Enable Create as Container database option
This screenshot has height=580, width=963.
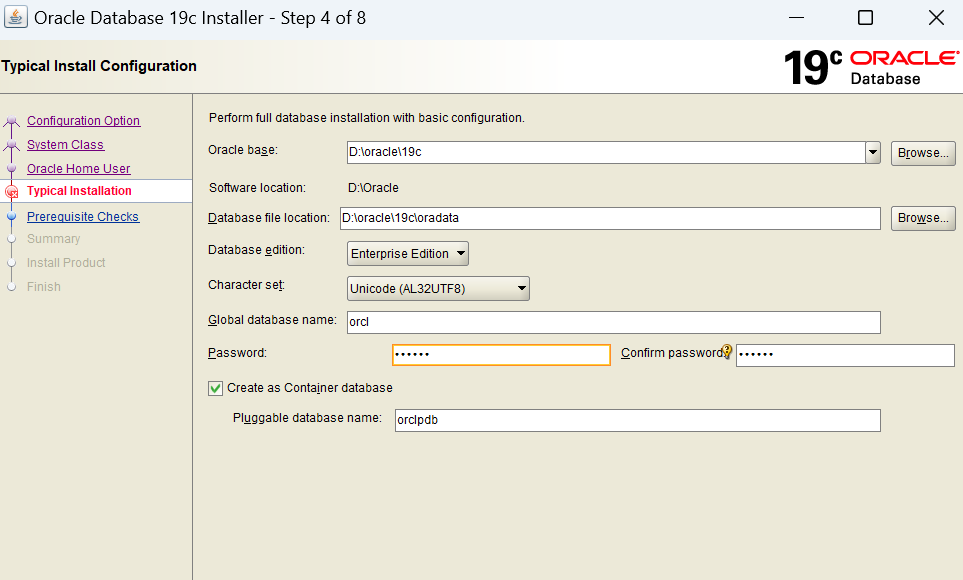214,388
